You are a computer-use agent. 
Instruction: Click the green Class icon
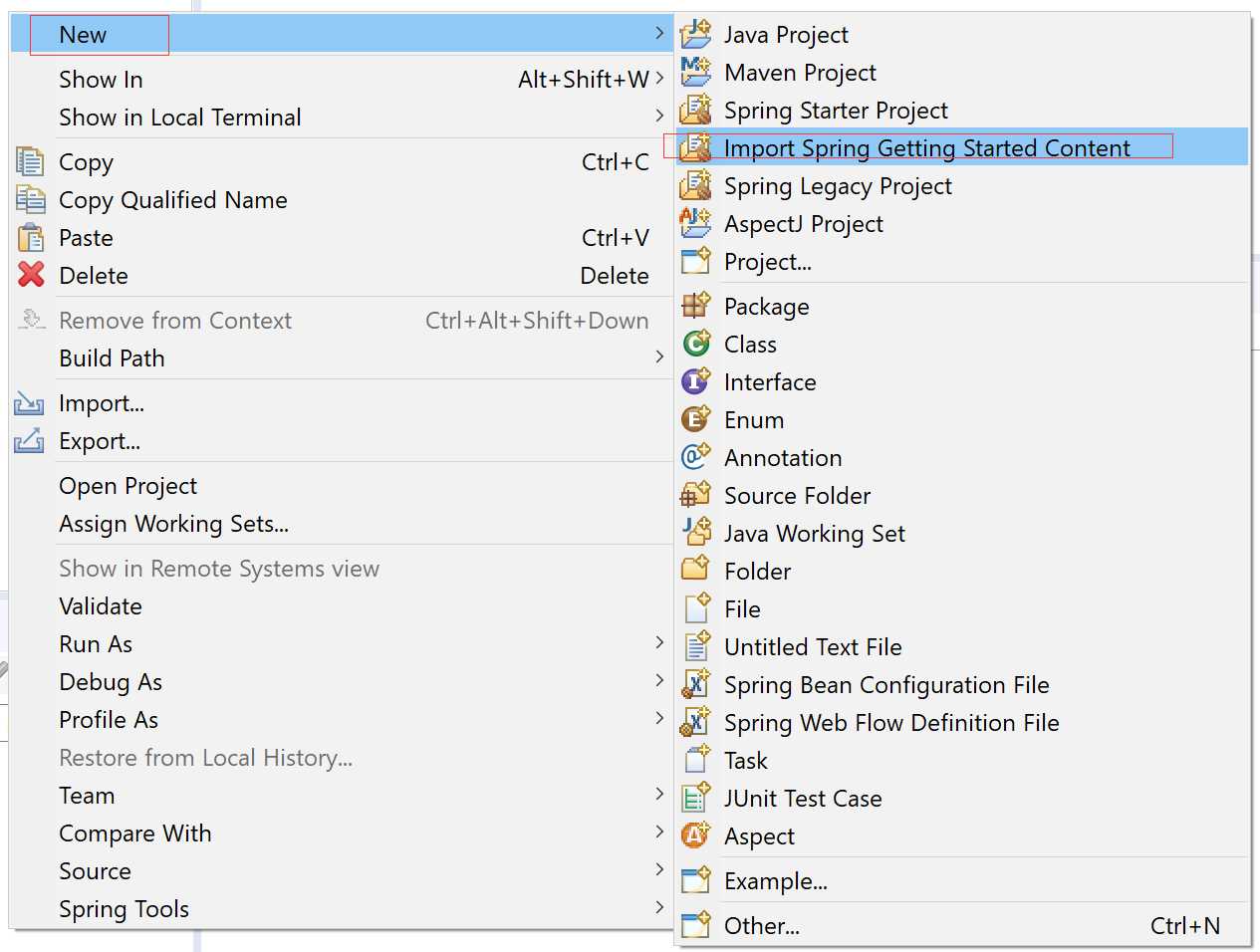(695, 344)
